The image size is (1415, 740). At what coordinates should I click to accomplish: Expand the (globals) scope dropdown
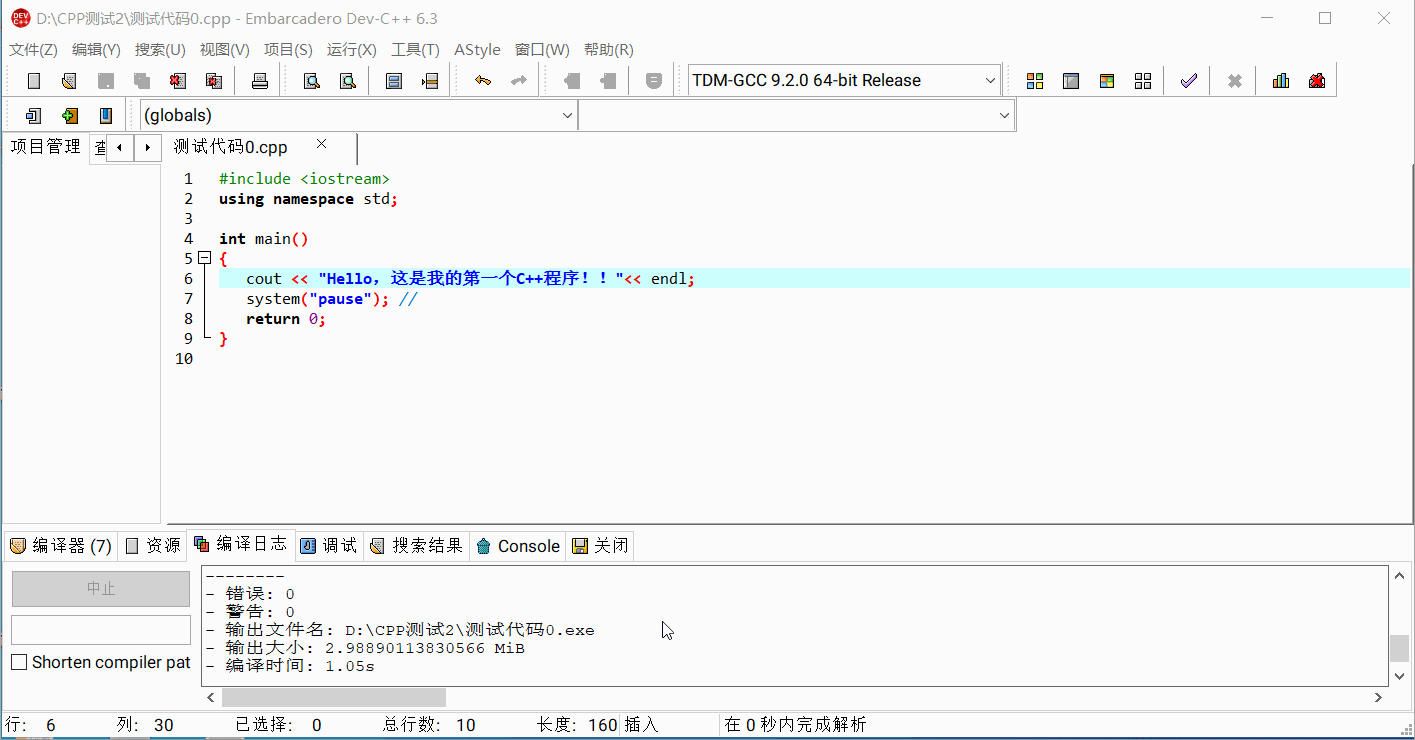coord(567,116)
